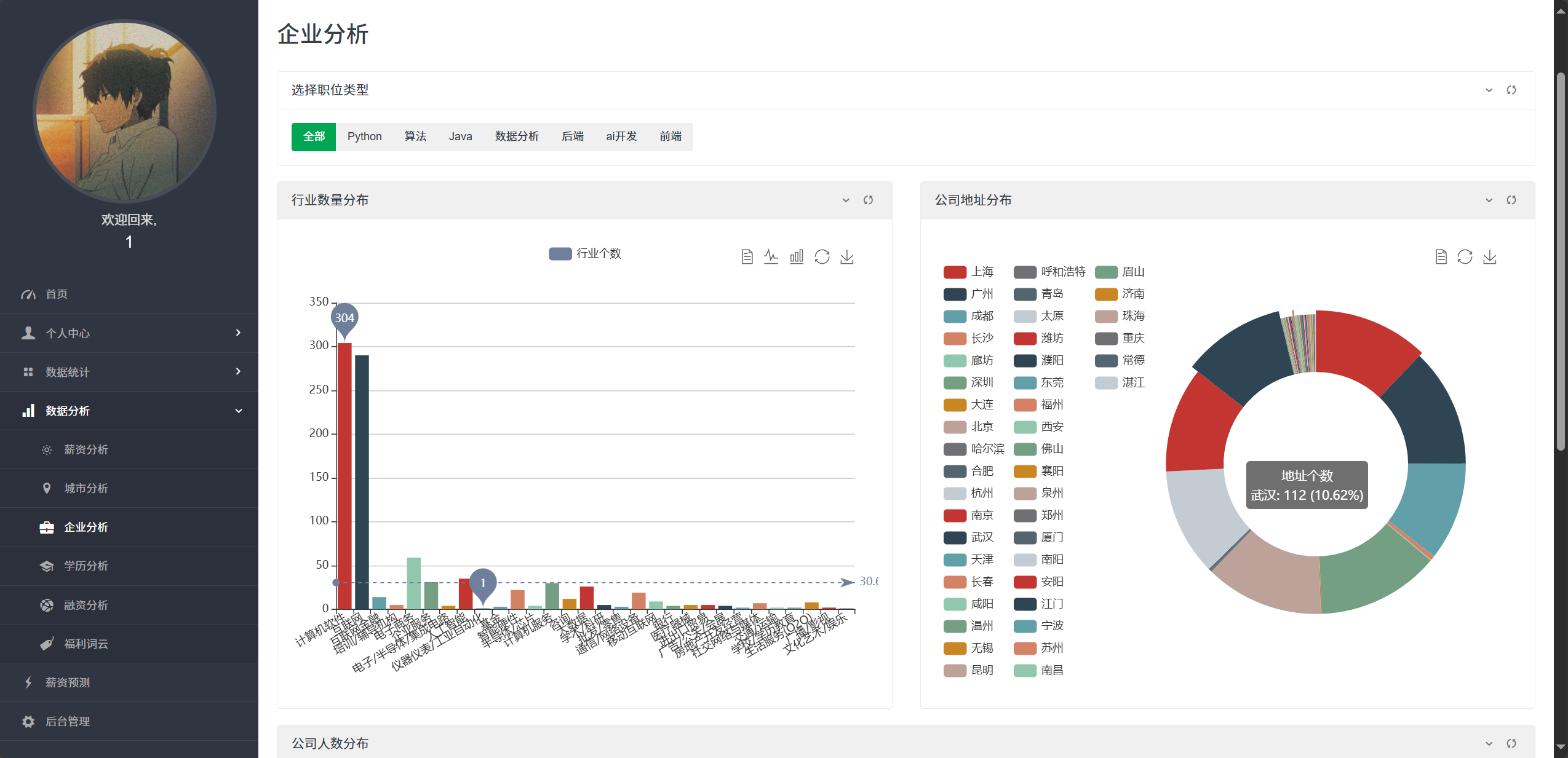The height and width of the screenshot is (758, 1568).
Task: Select the 数据分析 job type filter
Action: pyautogui.click(x=517, y=136)
